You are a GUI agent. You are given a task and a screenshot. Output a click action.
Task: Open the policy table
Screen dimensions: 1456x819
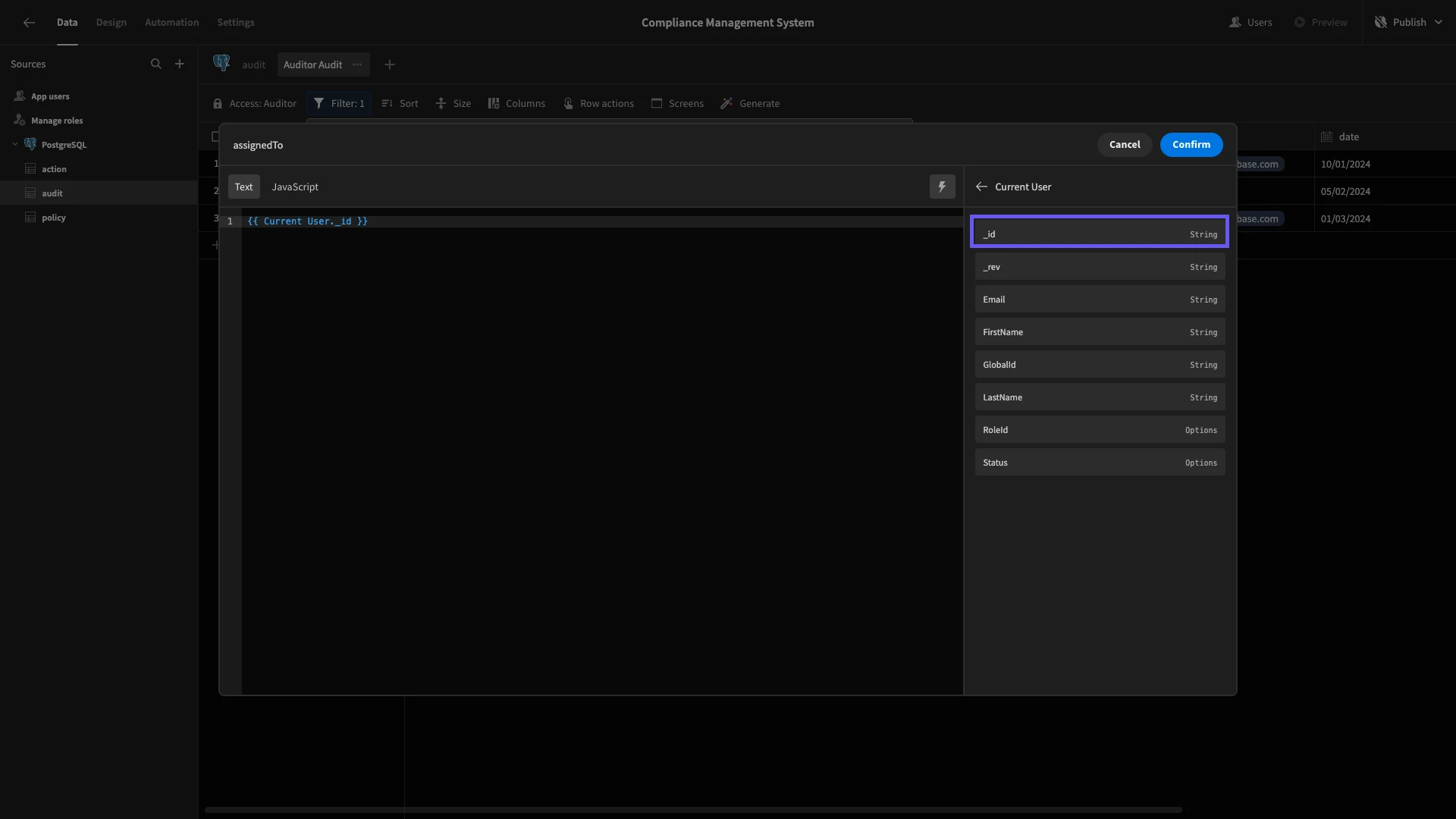(x=54, y=218)
